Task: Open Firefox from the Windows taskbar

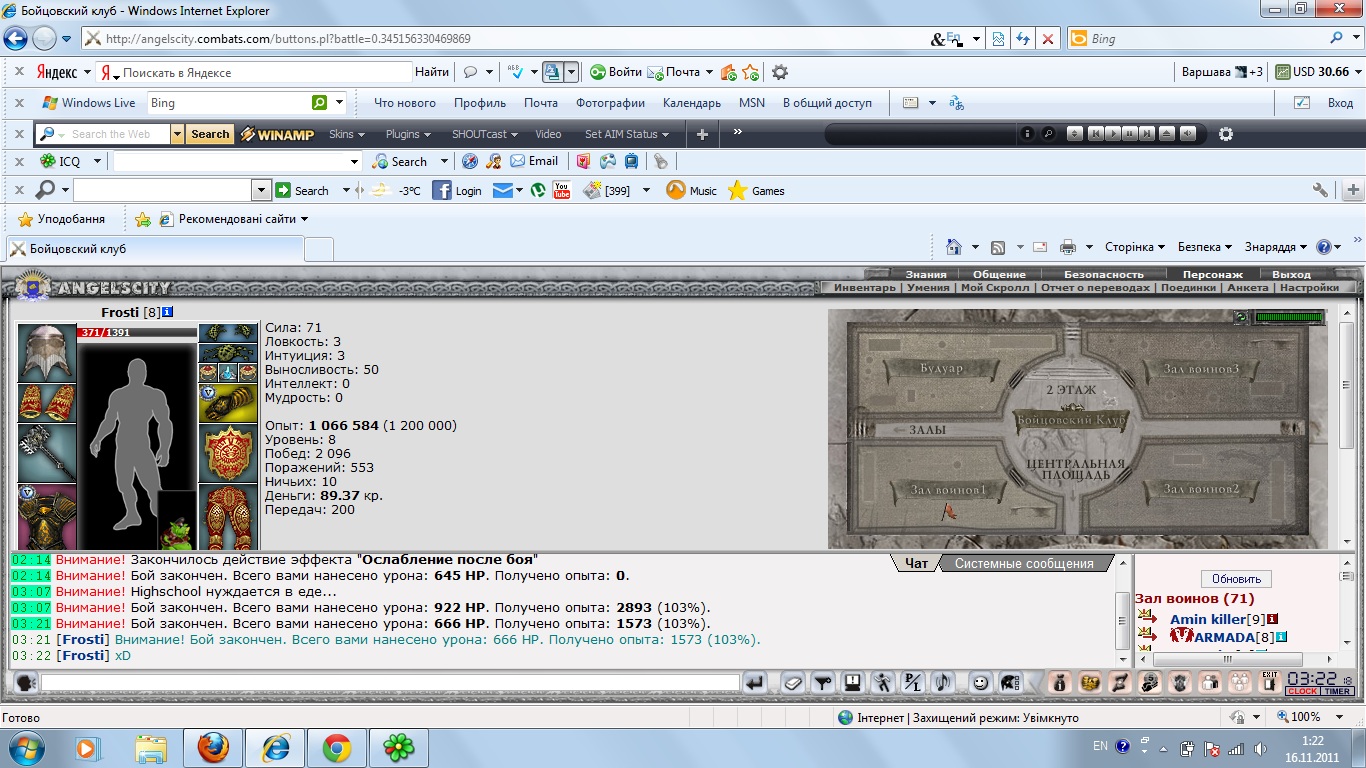Action: (x=212, y=747)
